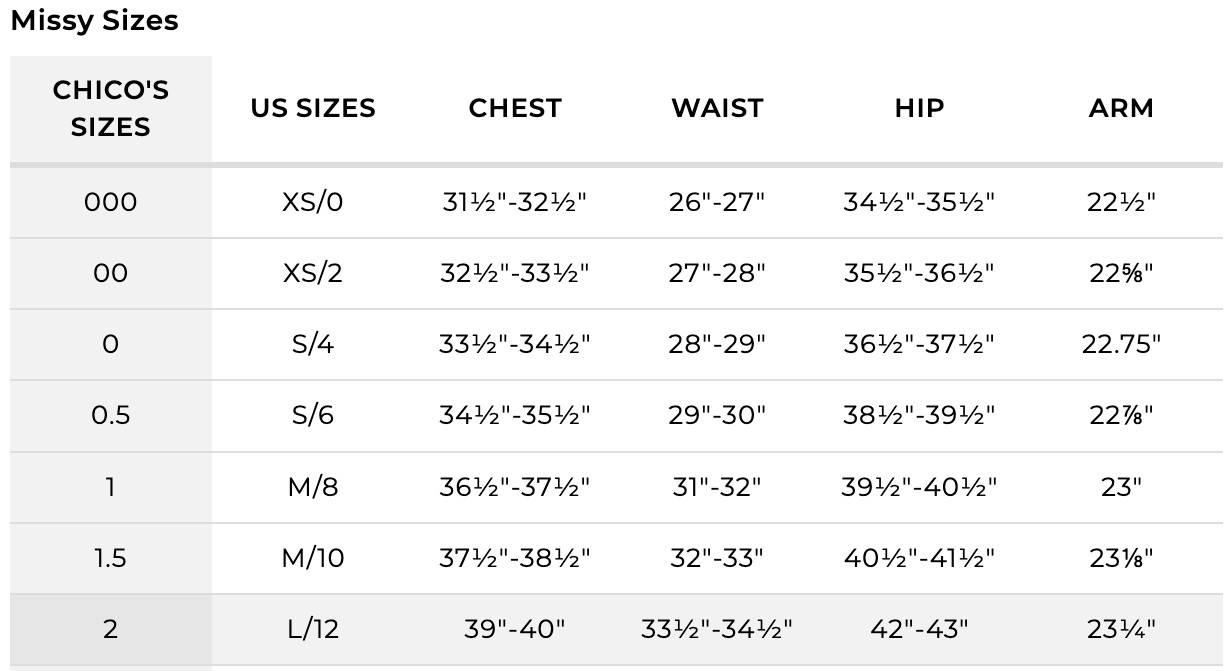Viewport: 1225px width, 671px height.
Task: Click the XS/2 US size cell
Action: coord(313,273)
